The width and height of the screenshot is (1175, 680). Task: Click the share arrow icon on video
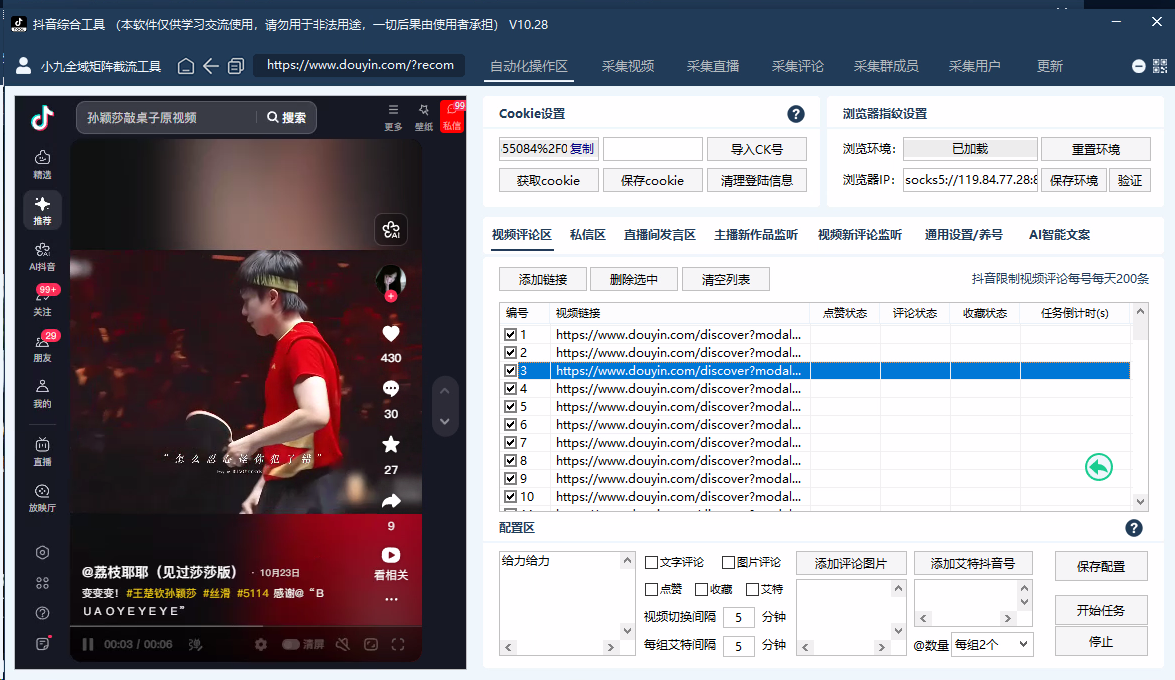click(391, 500)
